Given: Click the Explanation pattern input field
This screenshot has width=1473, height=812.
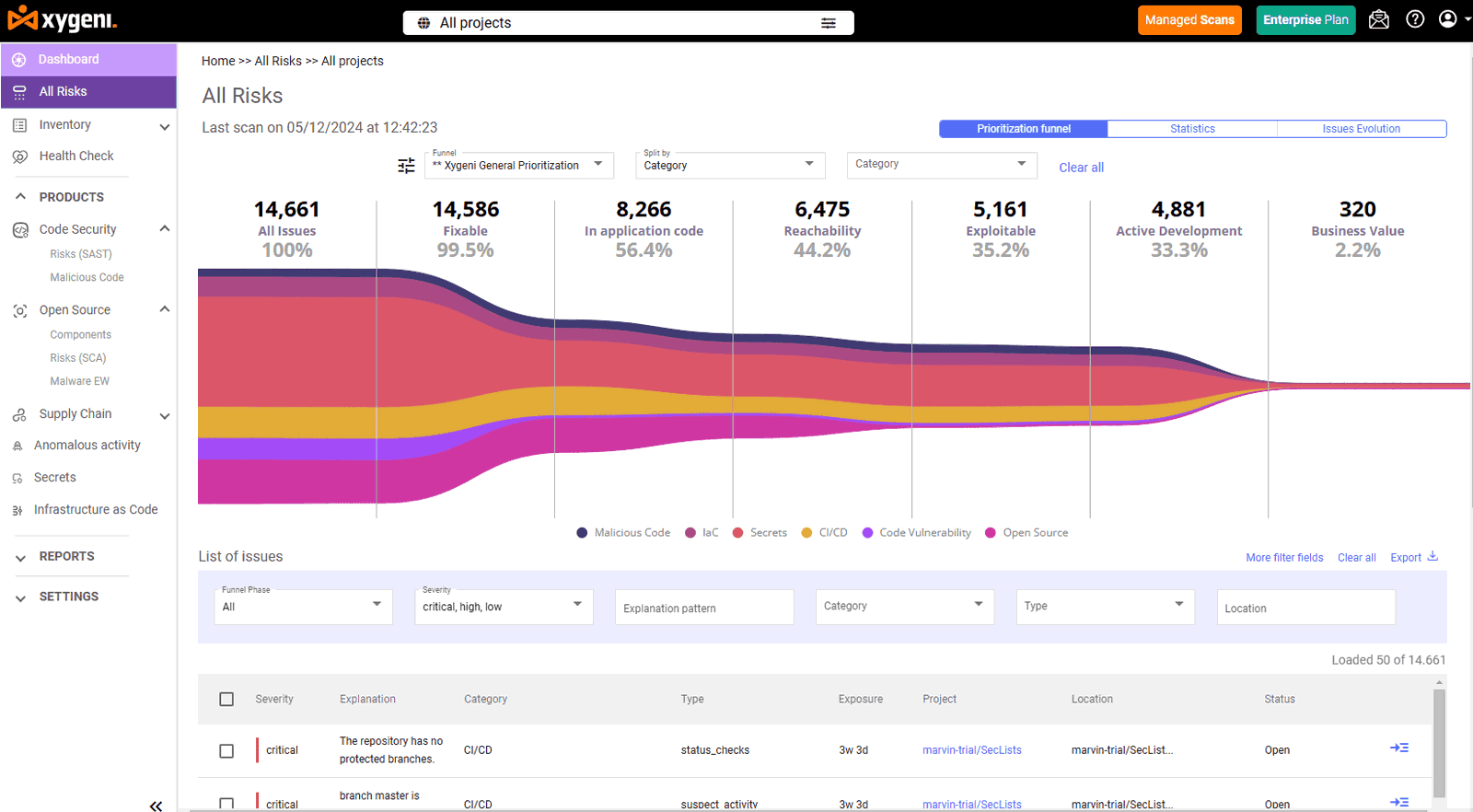Looking at the screenshot, I should point(704,608).
